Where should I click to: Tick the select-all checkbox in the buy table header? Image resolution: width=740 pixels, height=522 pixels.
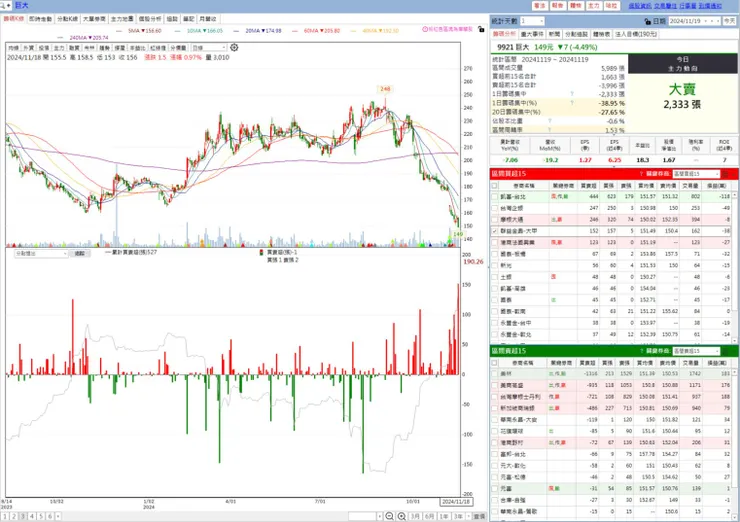tap(494, 185)
